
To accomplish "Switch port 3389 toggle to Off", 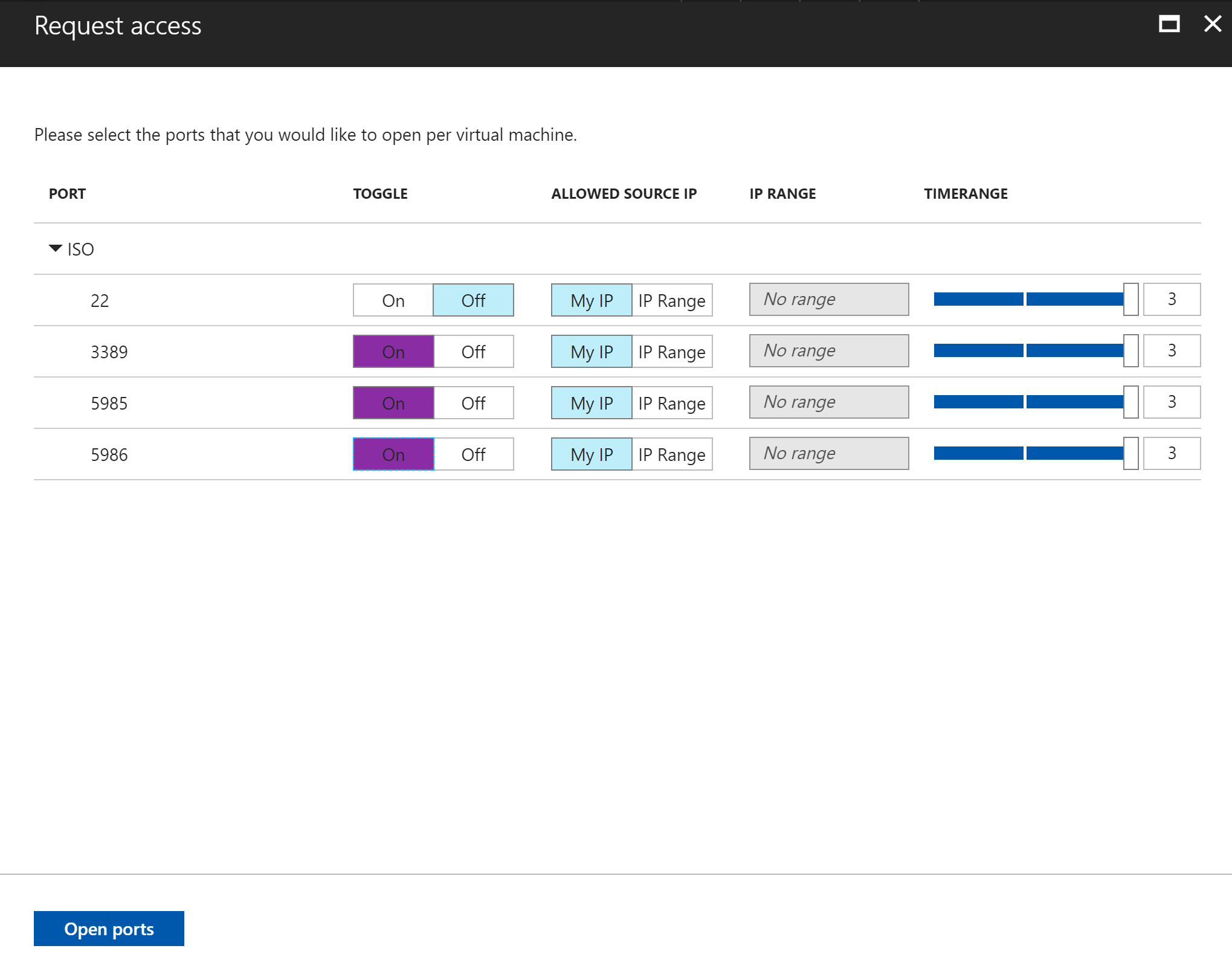I will [473, 352].
